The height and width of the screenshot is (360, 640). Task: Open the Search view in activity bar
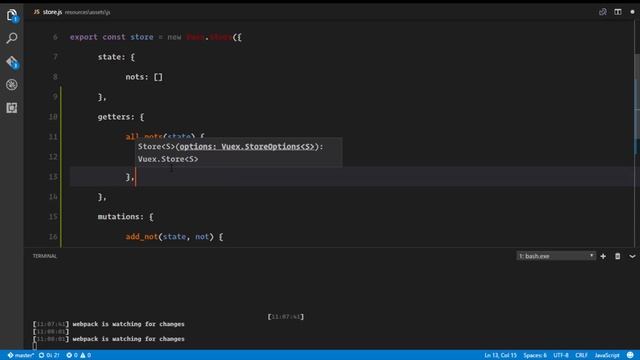tap(12, 38)
